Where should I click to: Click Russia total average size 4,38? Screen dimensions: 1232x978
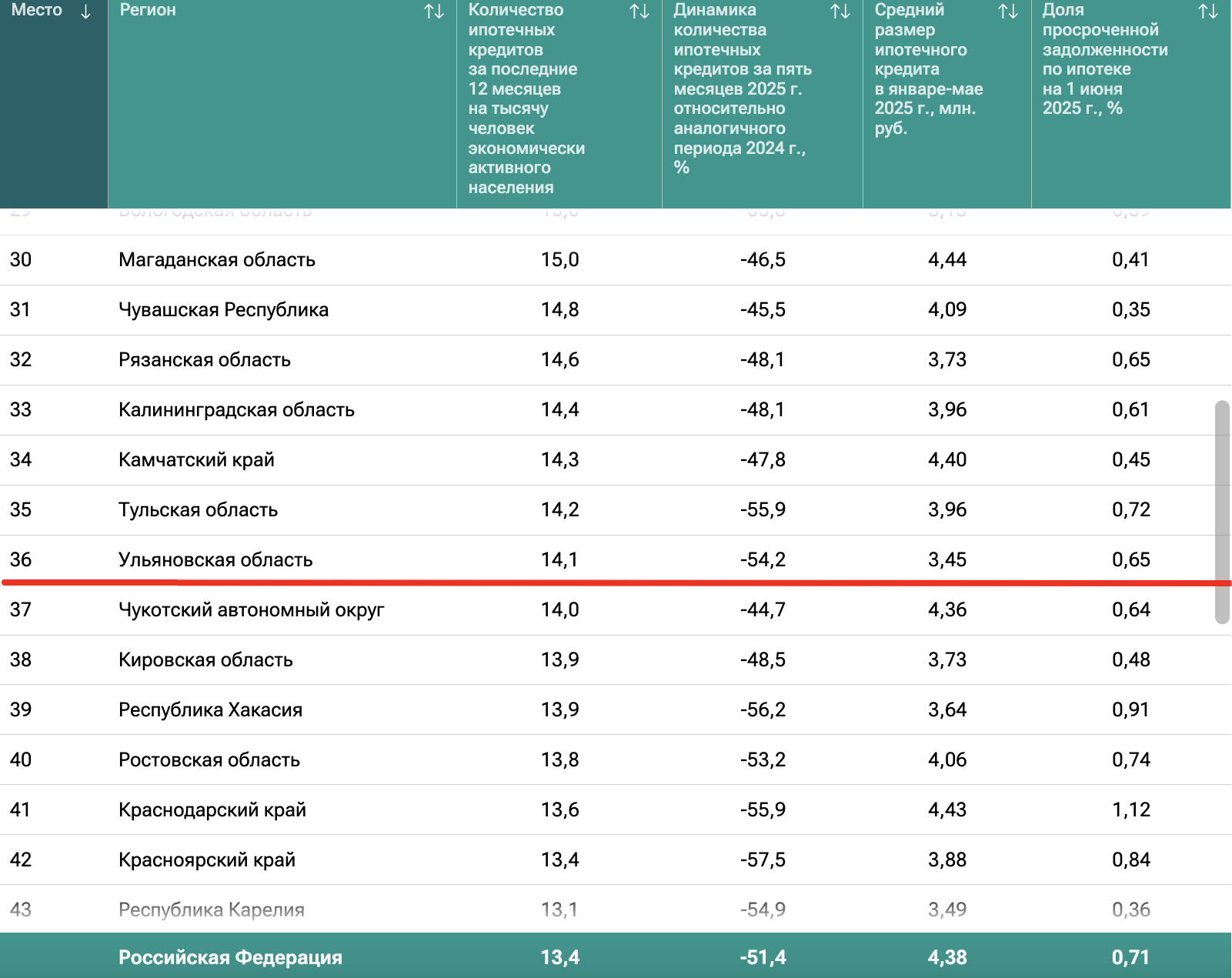click(x=947, y=958)
